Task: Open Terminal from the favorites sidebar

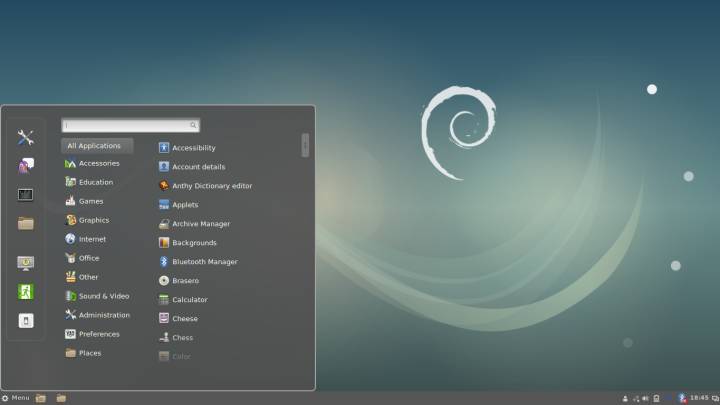Action: click(26, 195)
